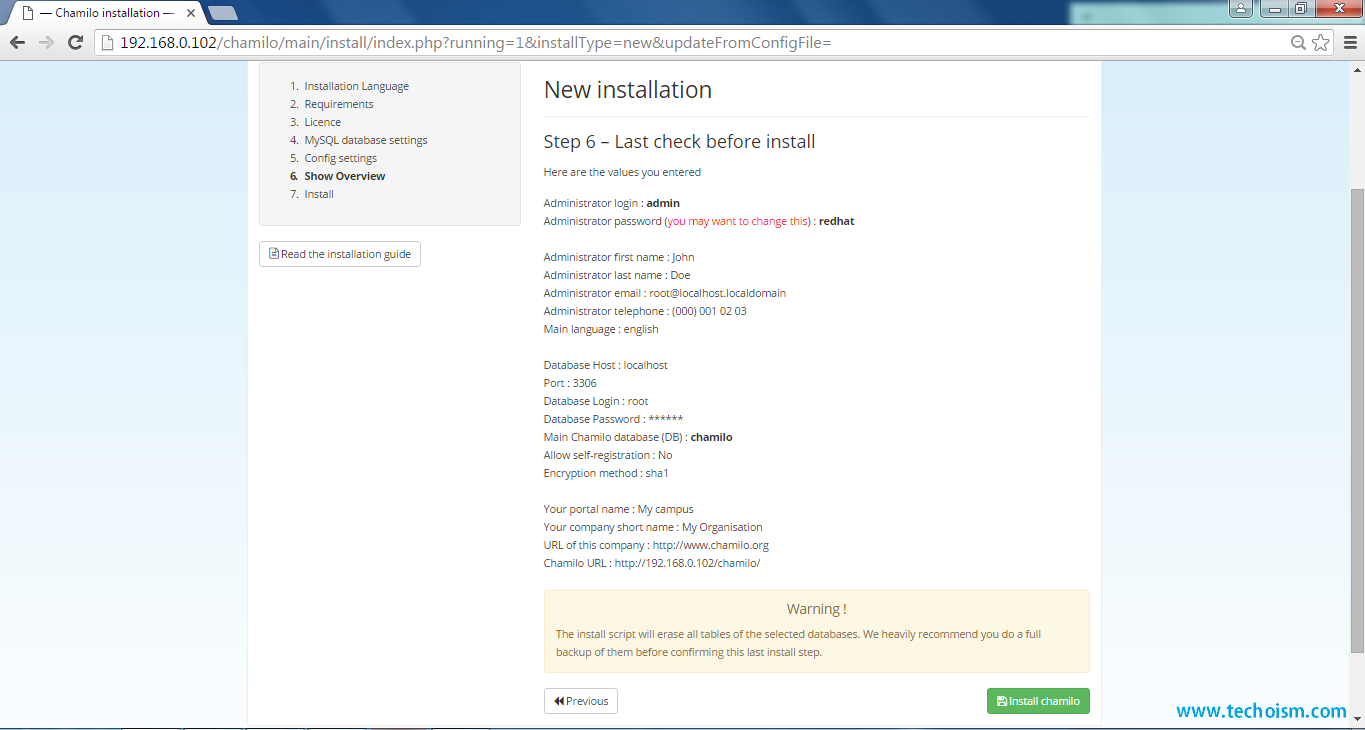The image size is (1365, 730).
Task: Open Read the installation guide
Action: [x=340, y=254]
